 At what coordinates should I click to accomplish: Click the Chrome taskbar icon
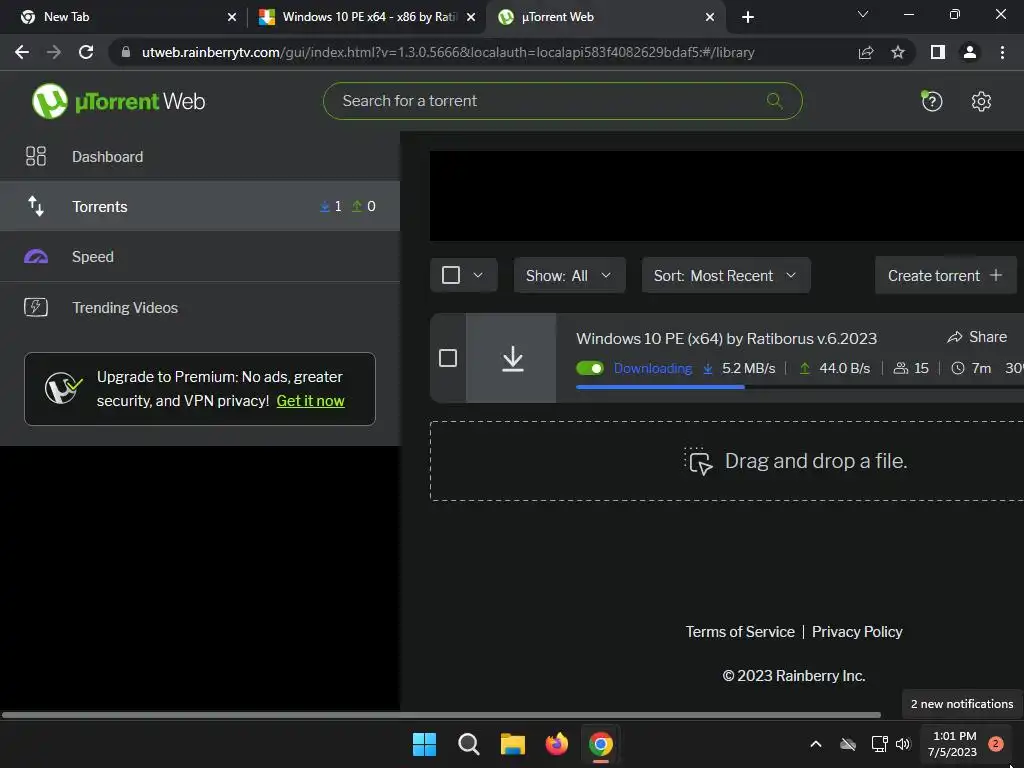(x=601, y=744)
